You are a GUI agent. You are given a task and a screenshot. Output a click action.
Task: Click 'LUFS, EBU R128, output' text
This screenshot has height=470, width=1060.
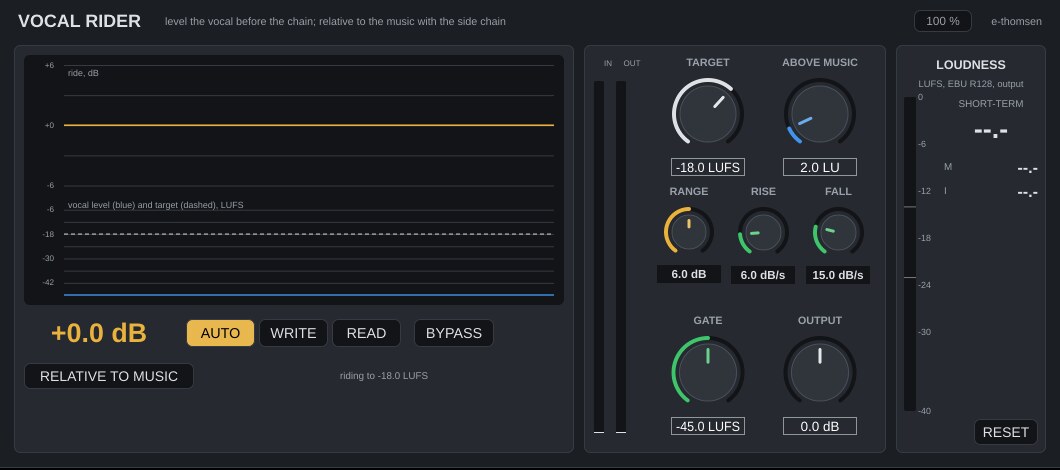point(971,84)
